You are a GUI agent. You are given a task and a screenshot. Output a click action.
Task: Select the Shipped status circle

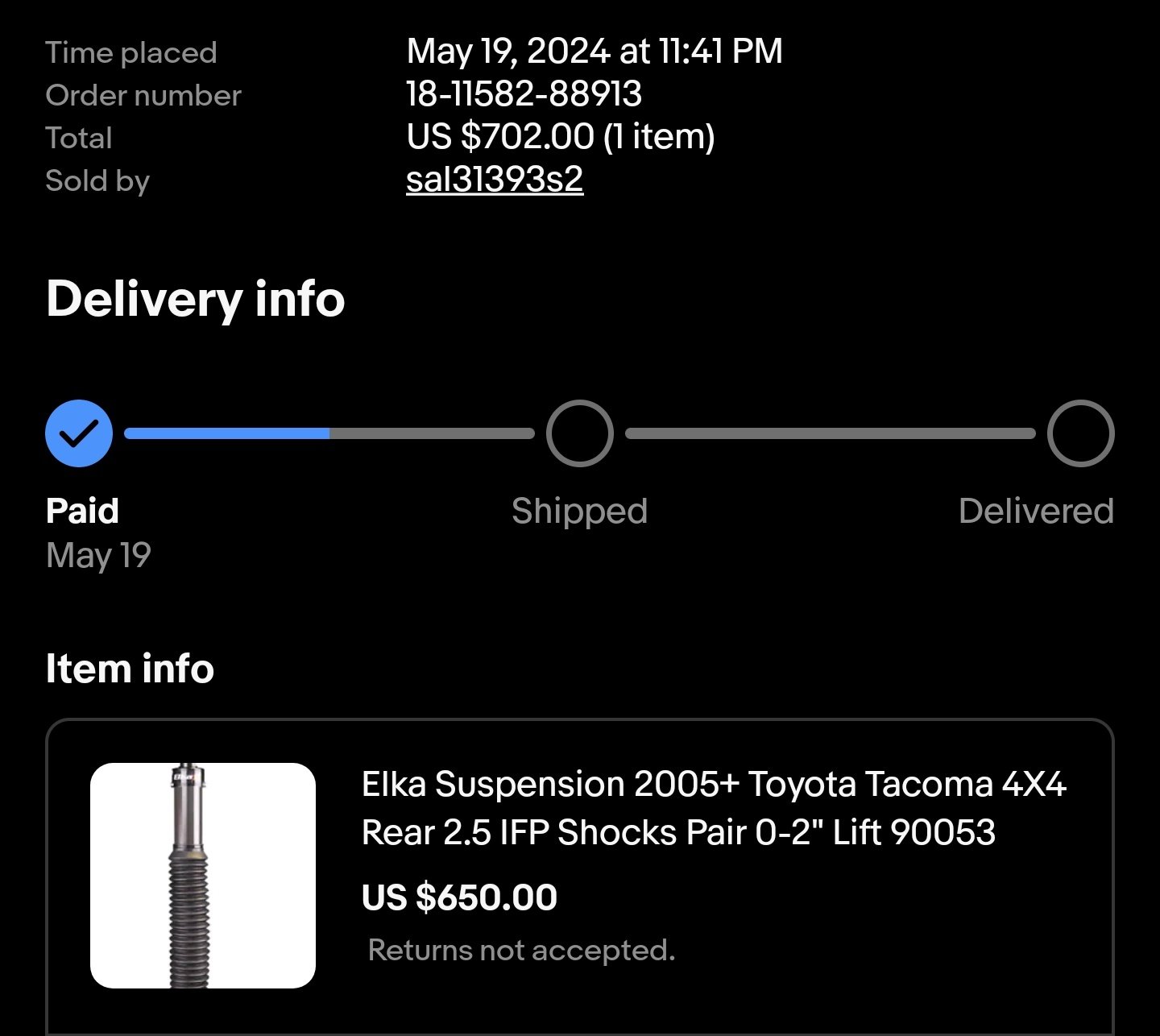pyautogui.click(x=580, y=433)
